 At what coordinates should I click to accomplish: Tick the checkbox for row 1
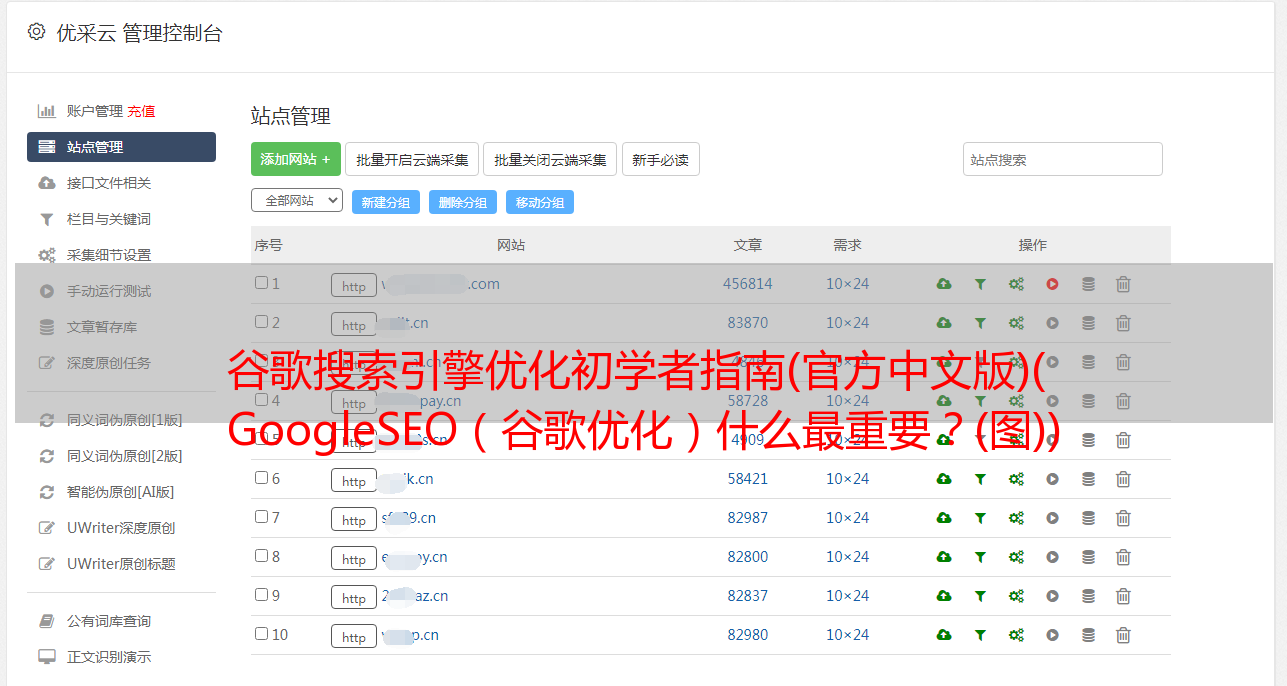pyautogui.click(x=261, y=283)
